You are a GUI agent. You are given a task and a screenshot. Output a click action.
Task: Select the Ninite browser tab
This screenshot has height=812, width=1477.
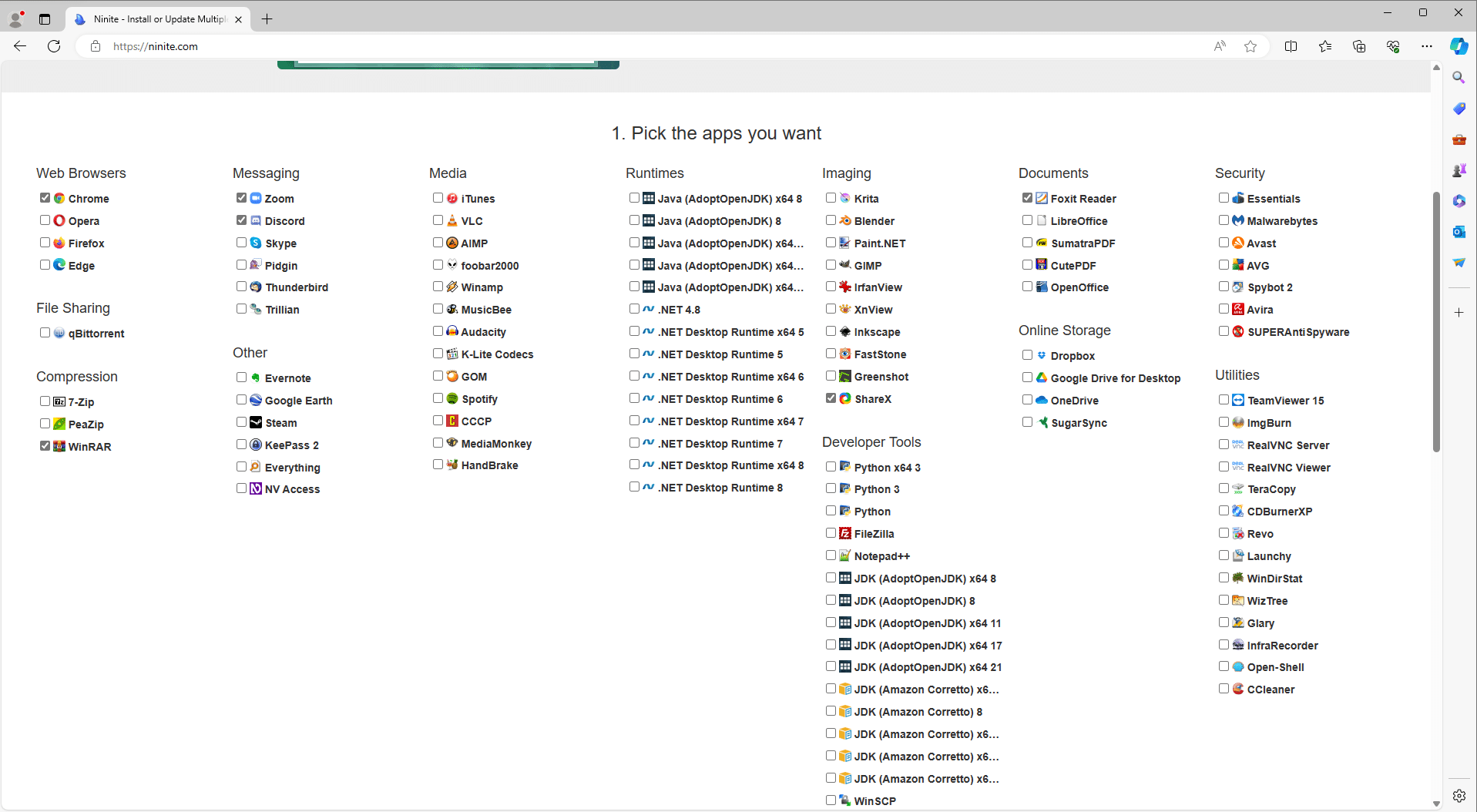pos(159,19)
